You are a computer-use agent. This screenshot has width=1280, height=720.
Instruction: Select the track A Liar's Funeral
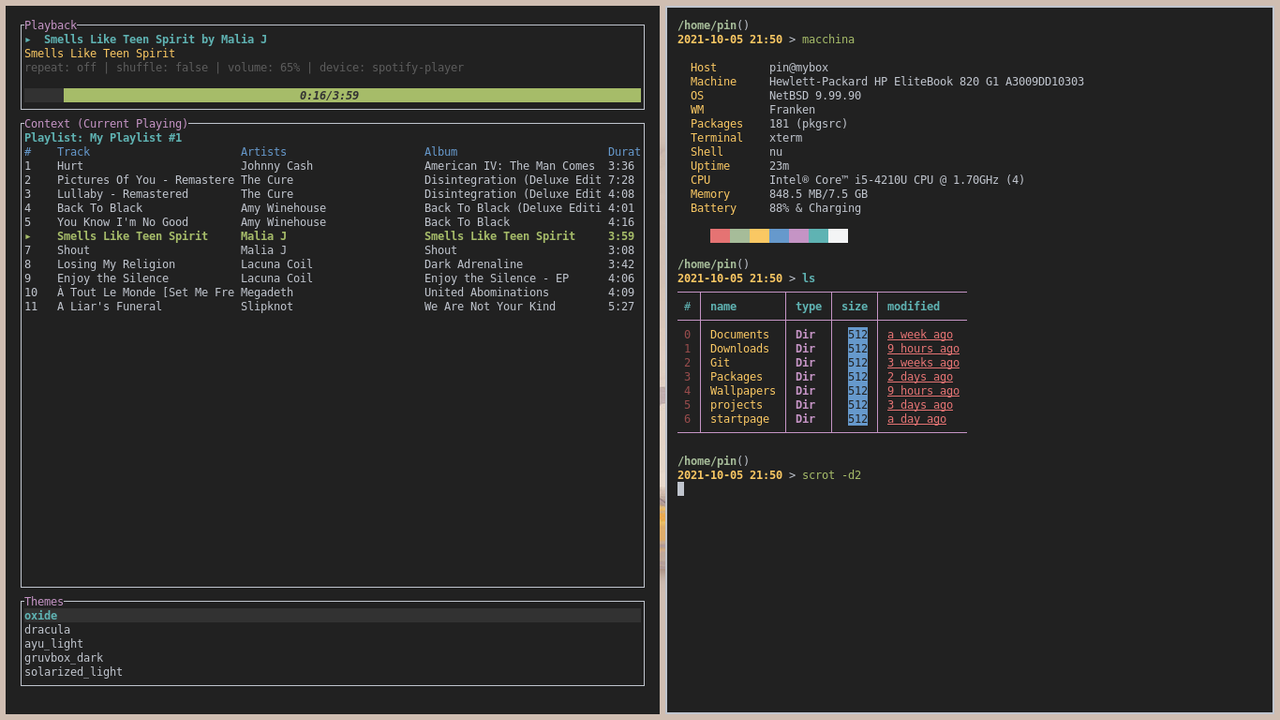coord(332,306)
